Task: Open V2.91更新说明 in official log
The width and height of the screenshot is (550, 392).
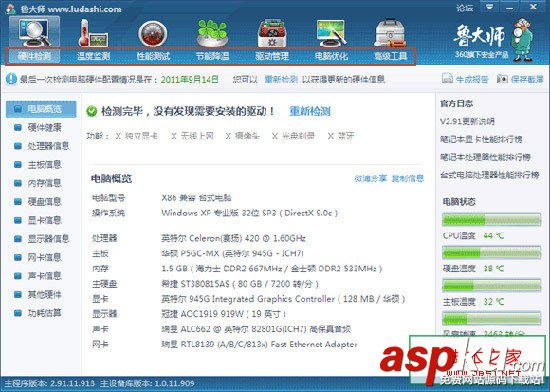Action: coord(467,121)
